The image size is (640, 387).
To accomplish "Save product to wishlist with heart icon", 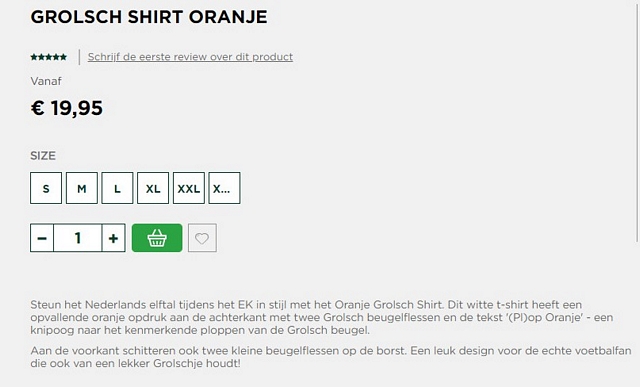I will (202, 238).
